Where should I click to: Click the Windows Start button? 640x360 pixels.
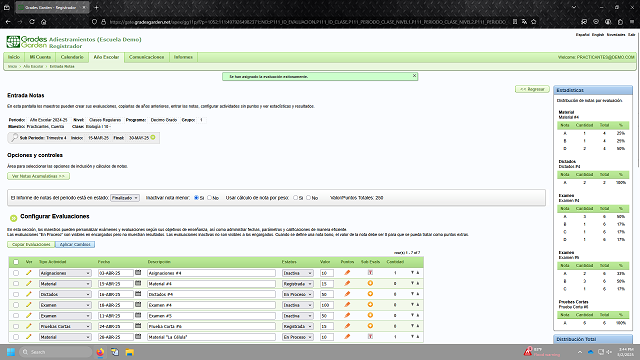[x=11, y=352]
